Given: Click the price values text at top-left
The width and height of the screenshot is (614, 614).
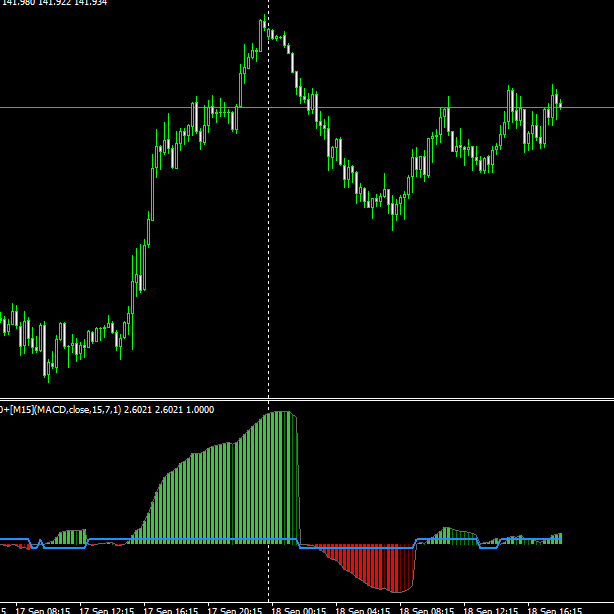Looking at the screenshot, I should click(55, 3).
